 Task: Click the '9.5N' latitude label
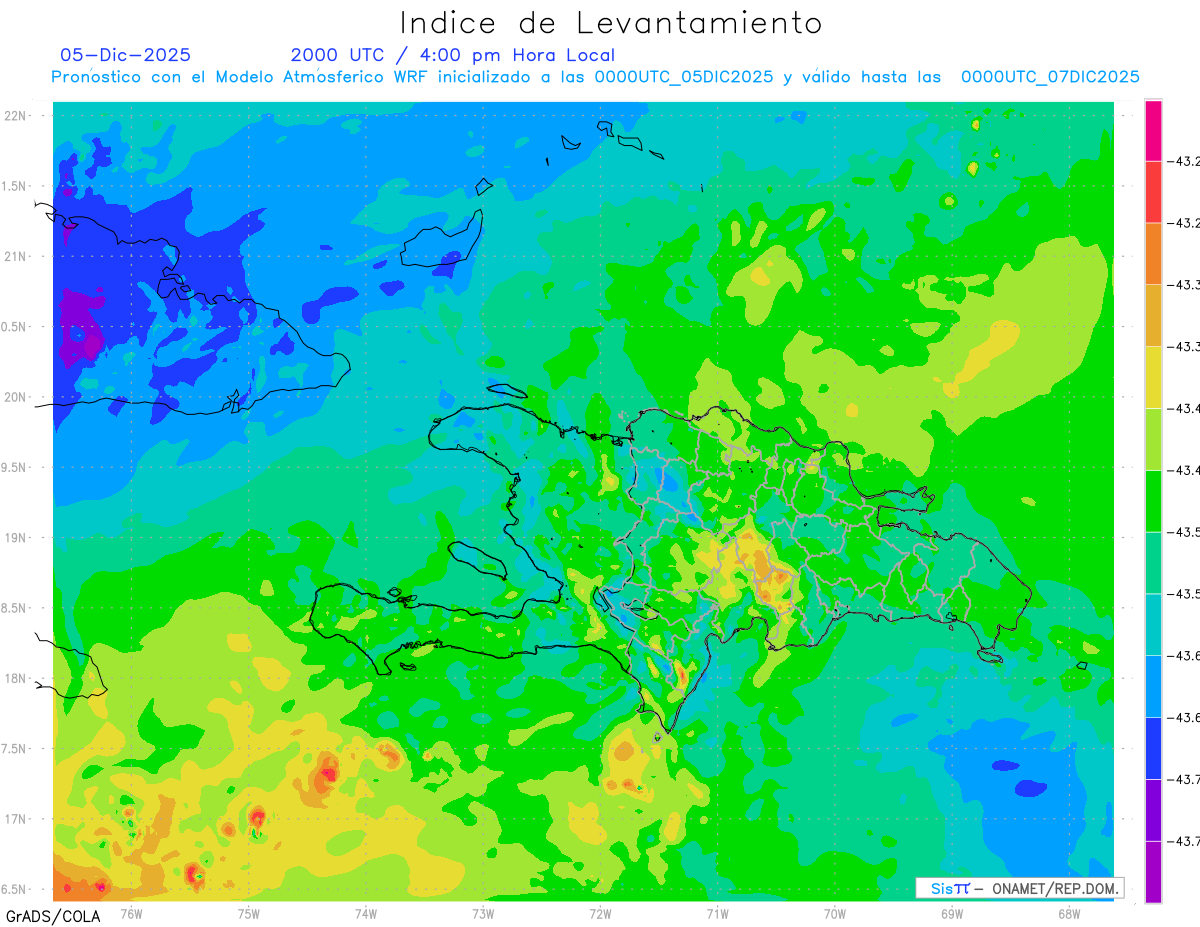coord(14,467)
